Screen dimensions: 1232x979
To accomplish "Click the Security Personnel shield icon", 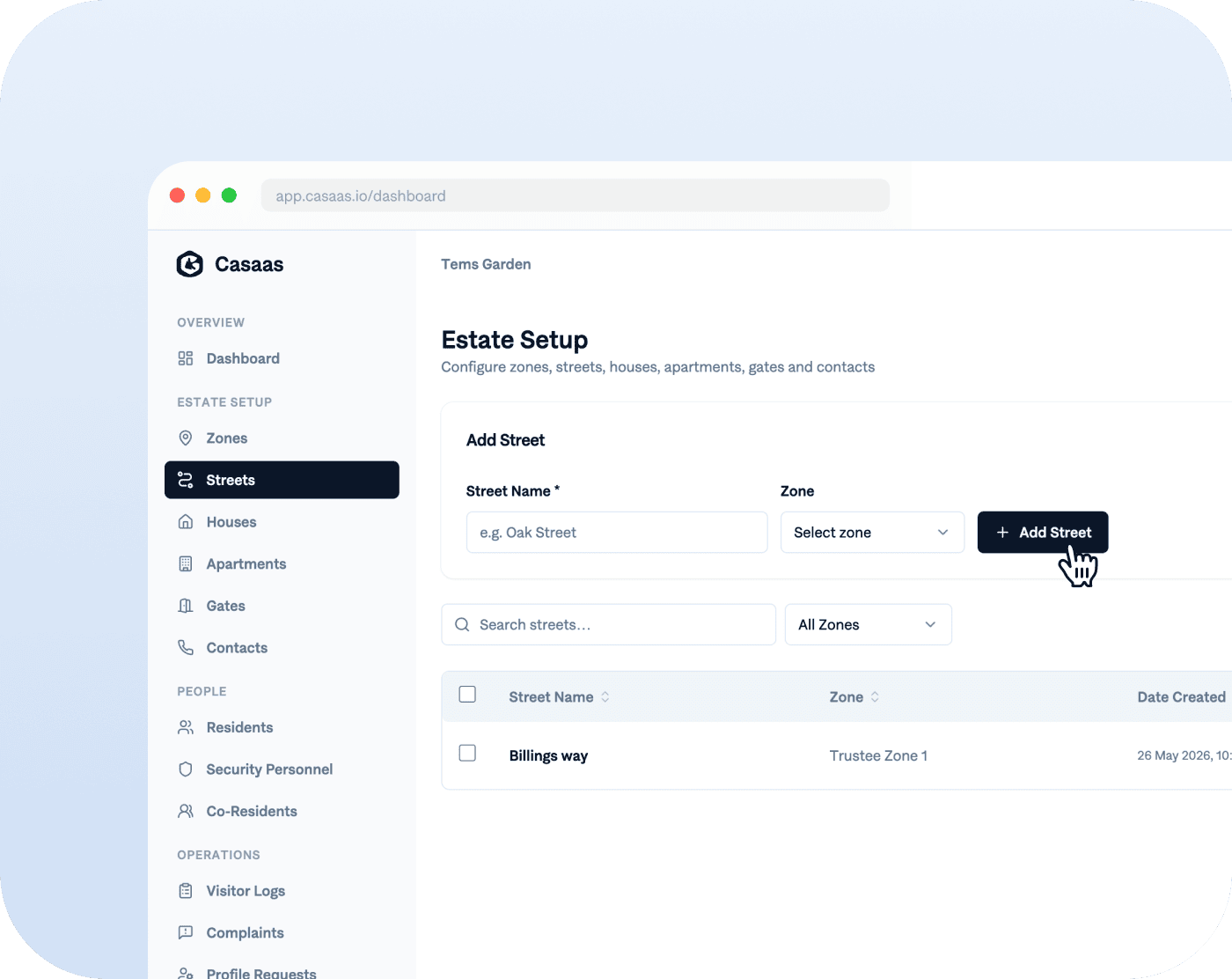I will pyautogui.click(x=186, y=769).
